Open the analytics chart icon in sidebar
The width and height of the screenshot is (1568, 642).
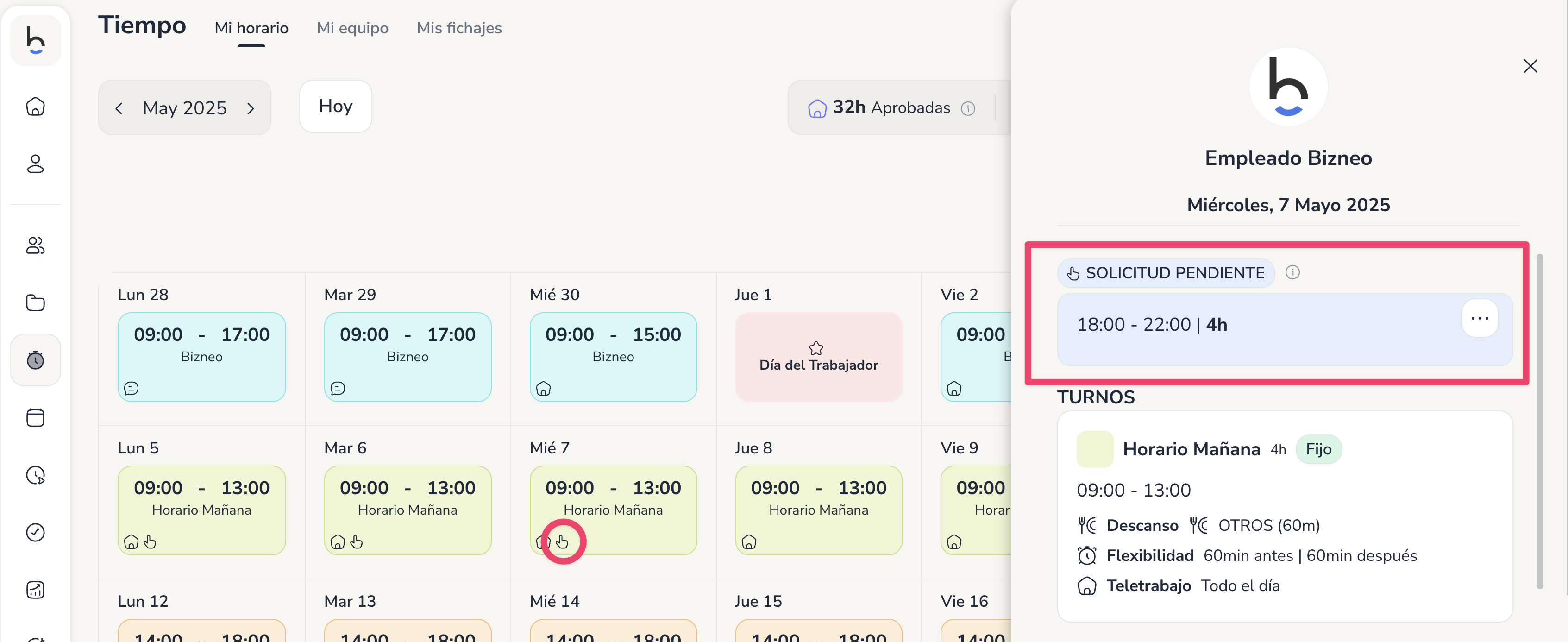pos(35,590)
